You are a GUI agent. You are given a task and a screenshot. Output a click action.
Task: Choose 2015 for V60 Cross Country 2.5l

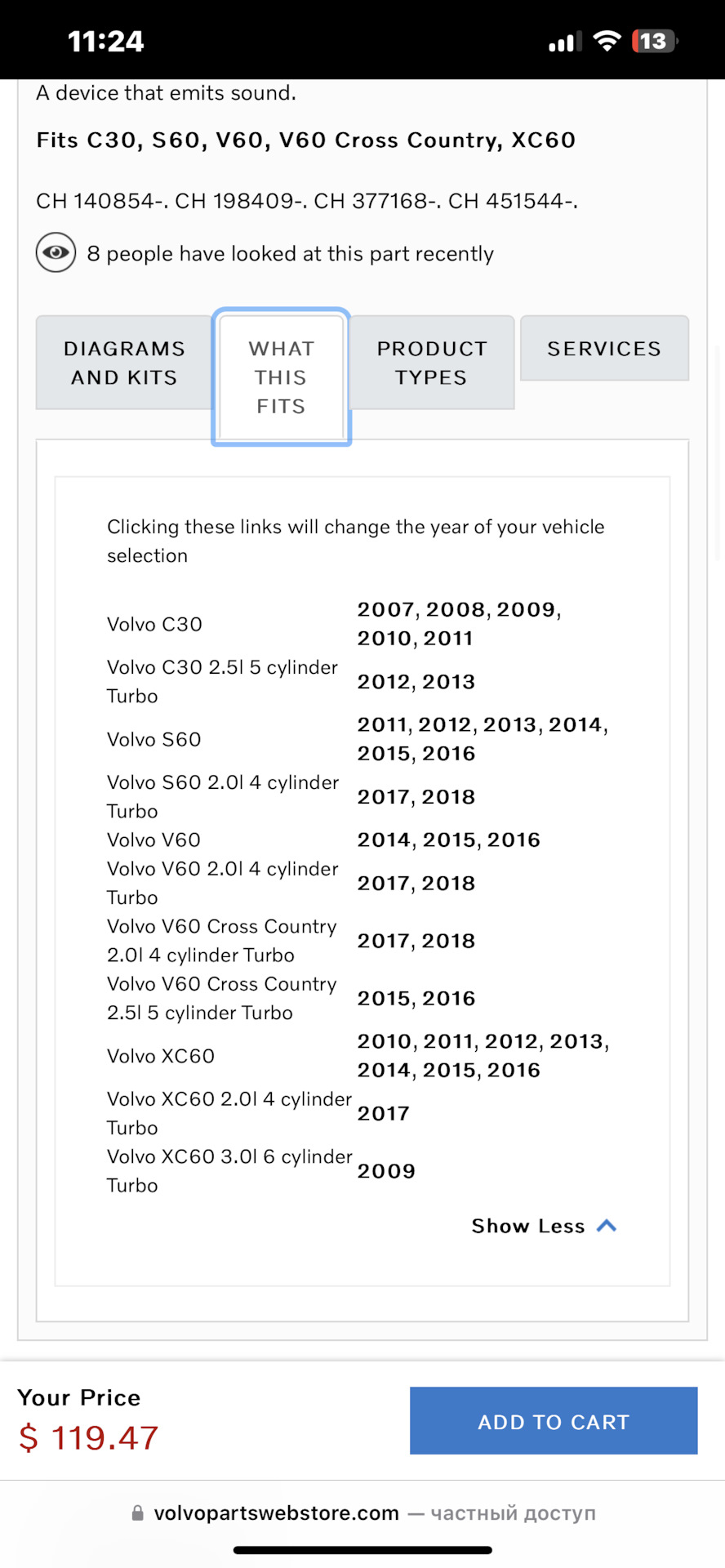tap(385, 999)
